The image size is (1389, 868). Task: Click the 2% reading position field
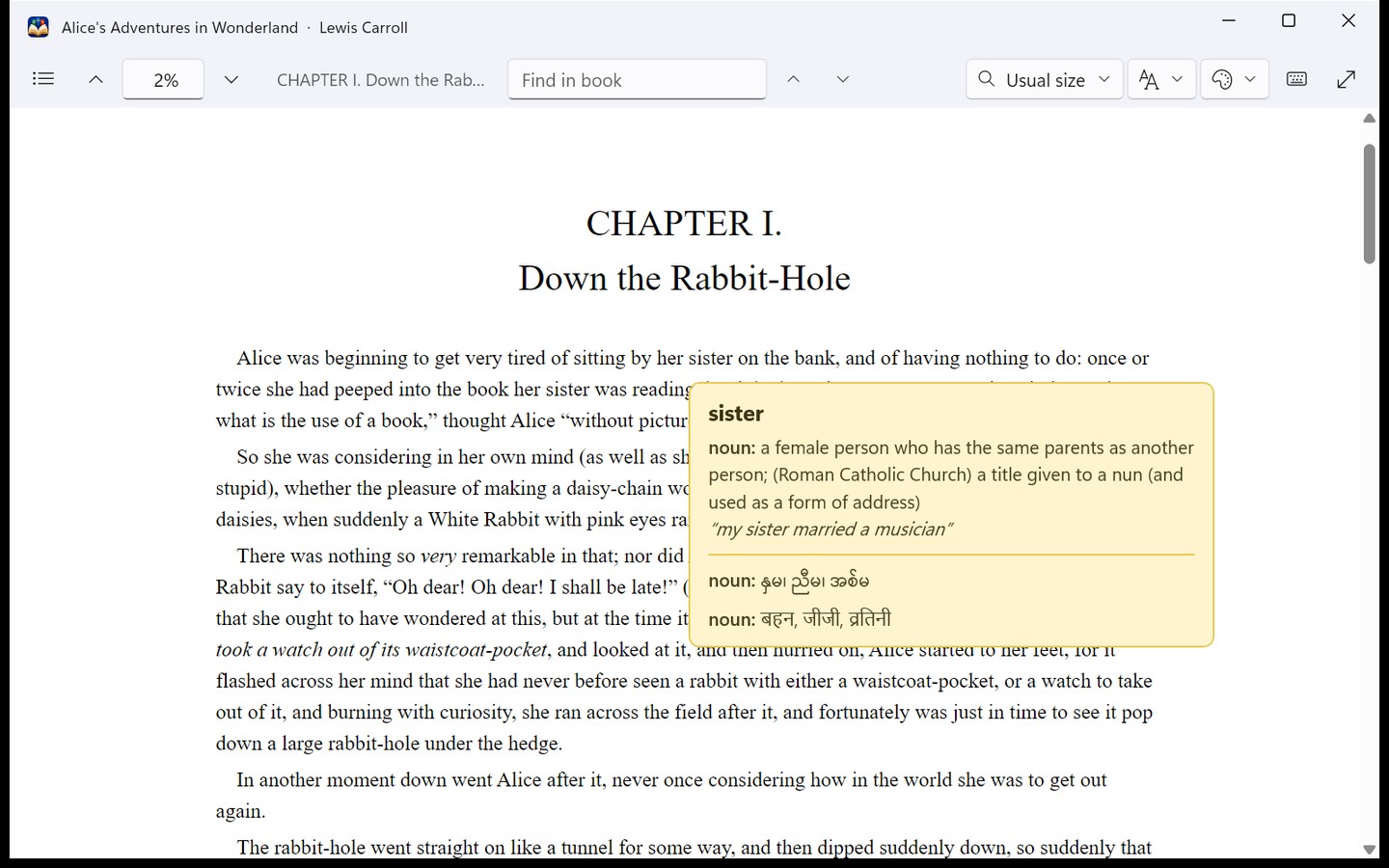click(163, 79)
